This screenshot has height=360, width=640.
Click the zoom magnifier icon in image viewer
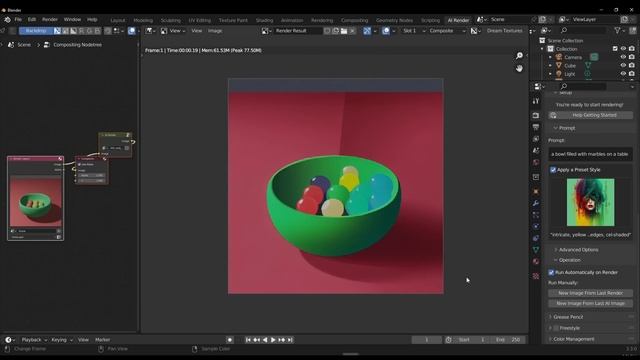click(519, 56)
